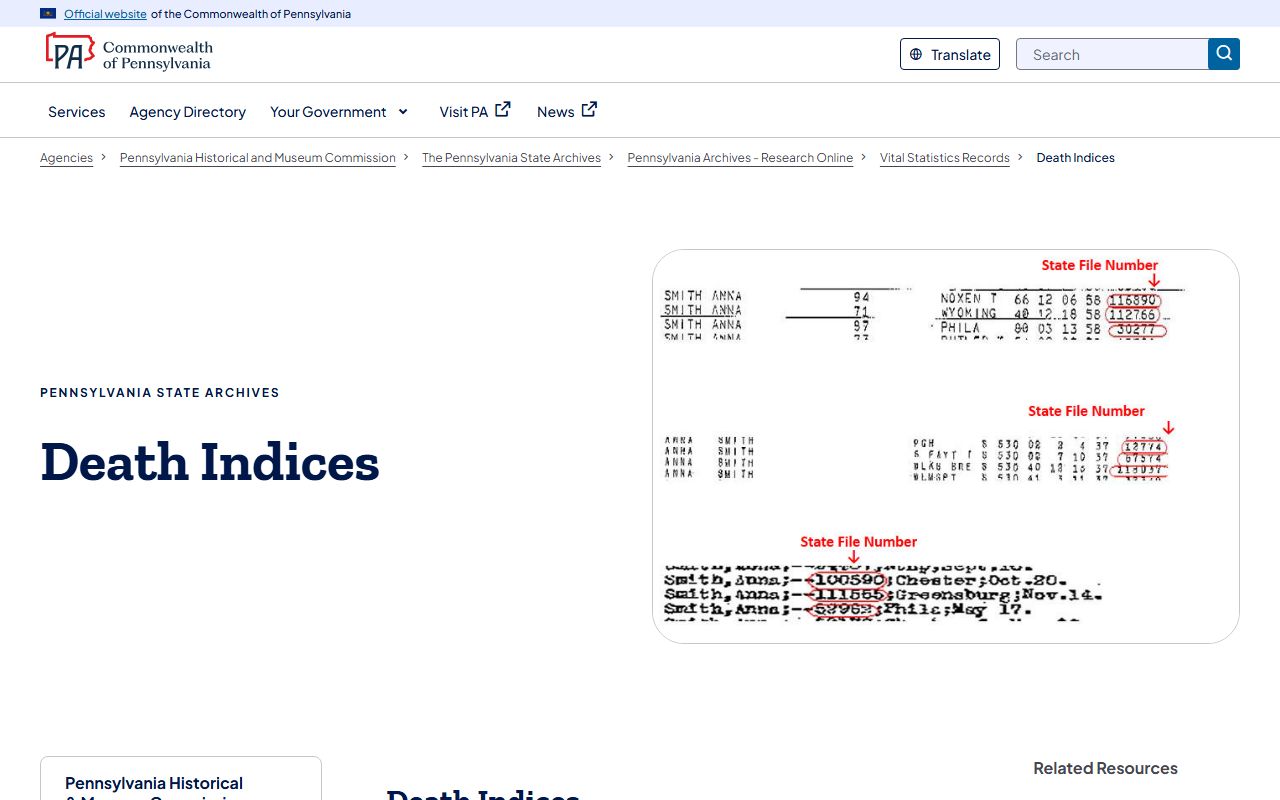Screen dimensions: 1280x800
Task: Go to Agencies breadcrumb
Action: click(66, 158)
